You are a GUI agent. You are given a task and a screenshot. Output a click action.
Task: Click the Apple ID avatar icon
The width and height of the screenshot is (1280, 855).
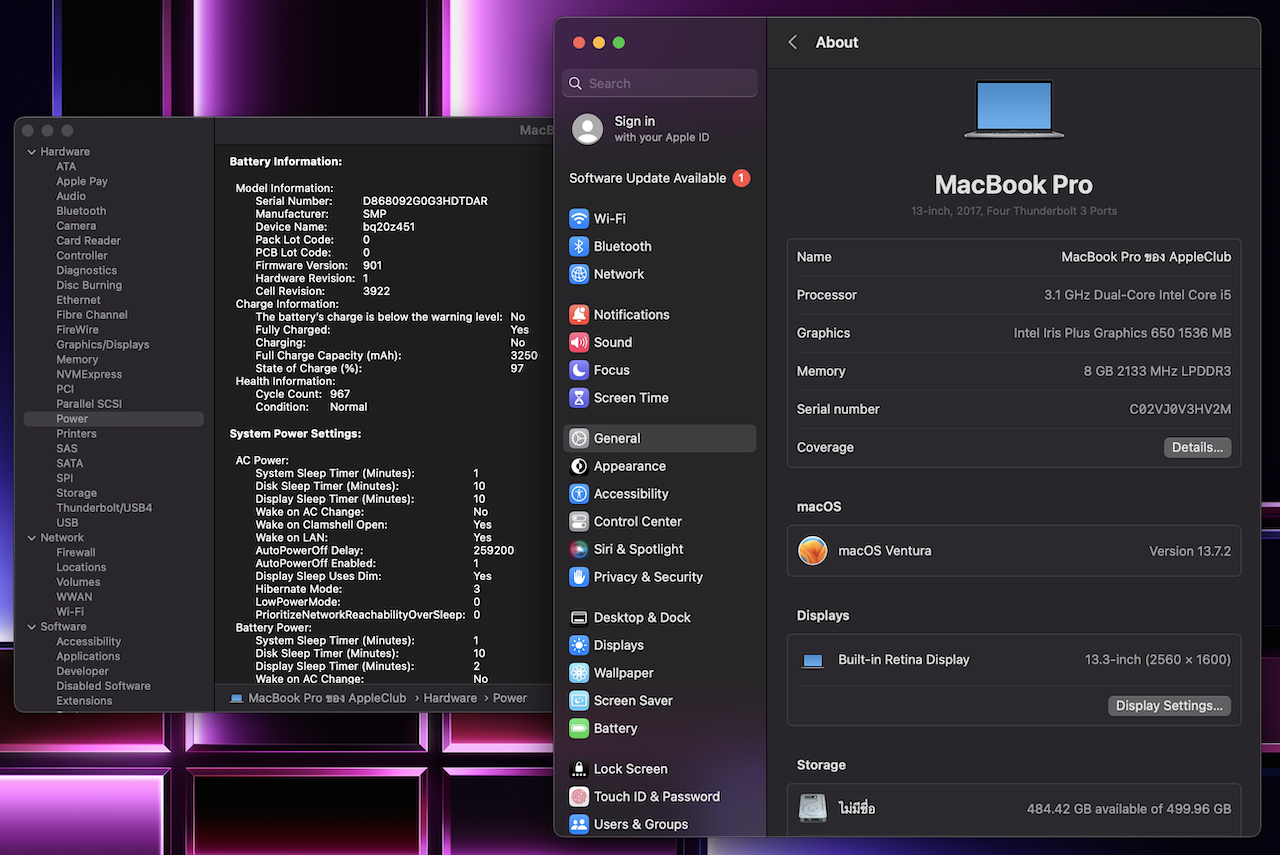(x=587, y=129)
